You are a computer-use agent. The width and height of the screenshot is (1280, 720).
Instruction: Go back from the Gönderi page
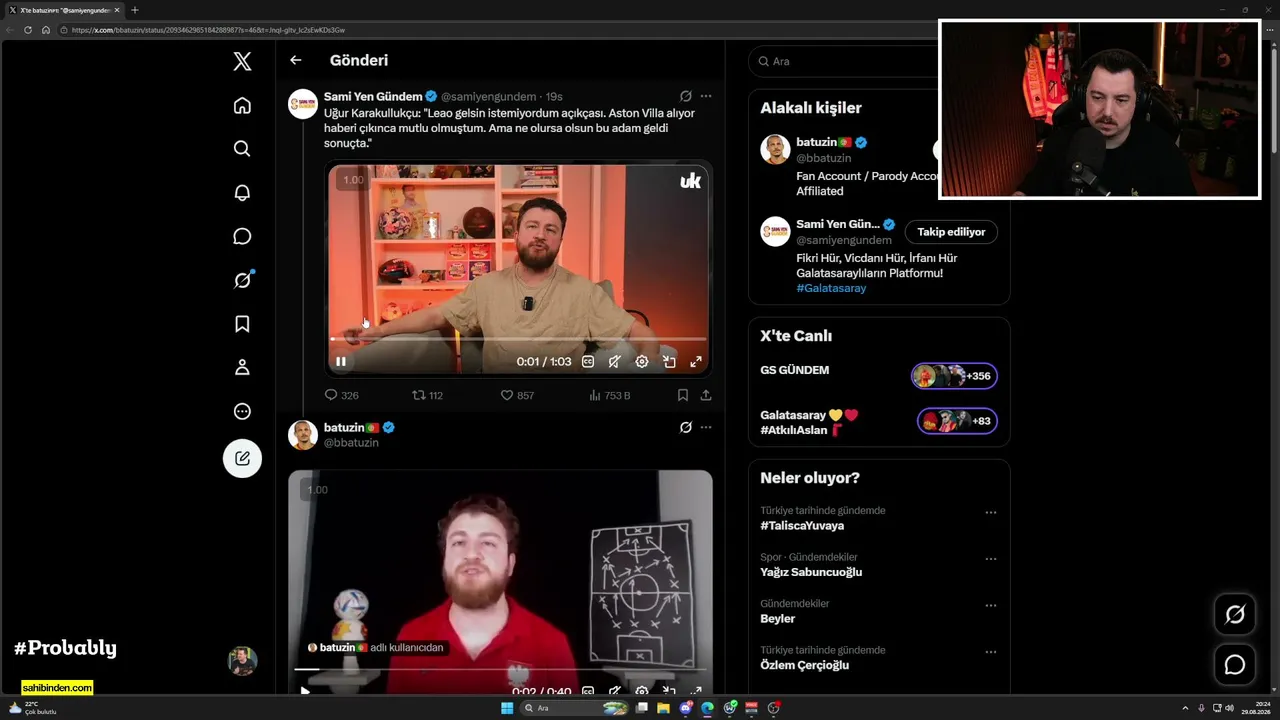[x=296, y=60]
